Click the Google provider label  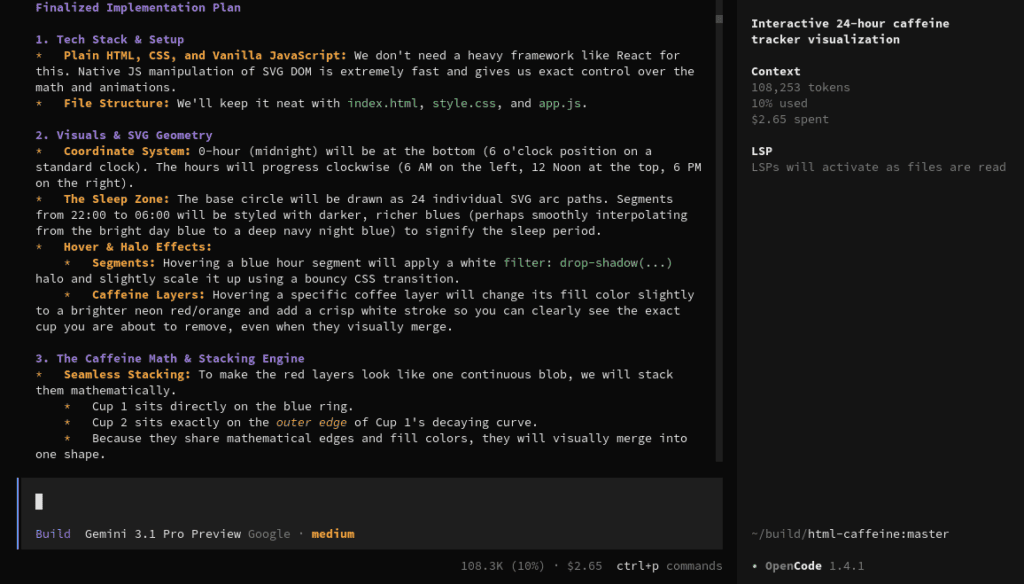[269, 534]
